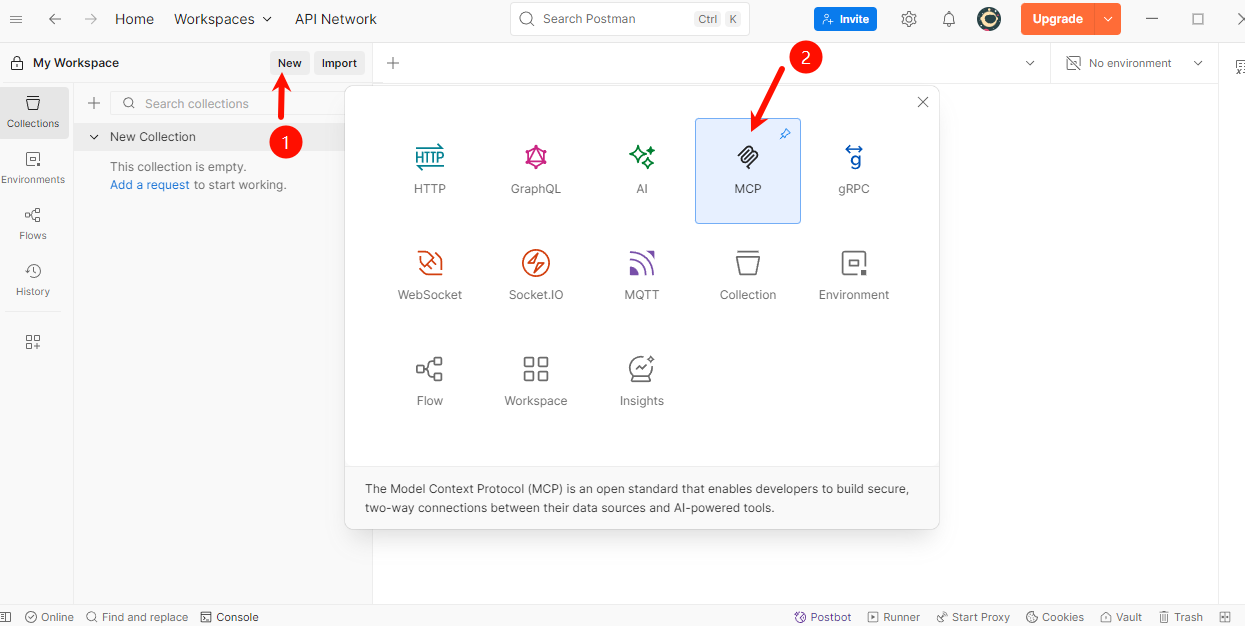Select the New Collection row
The image size is (1245, 626).
click(x=209, y=137)
